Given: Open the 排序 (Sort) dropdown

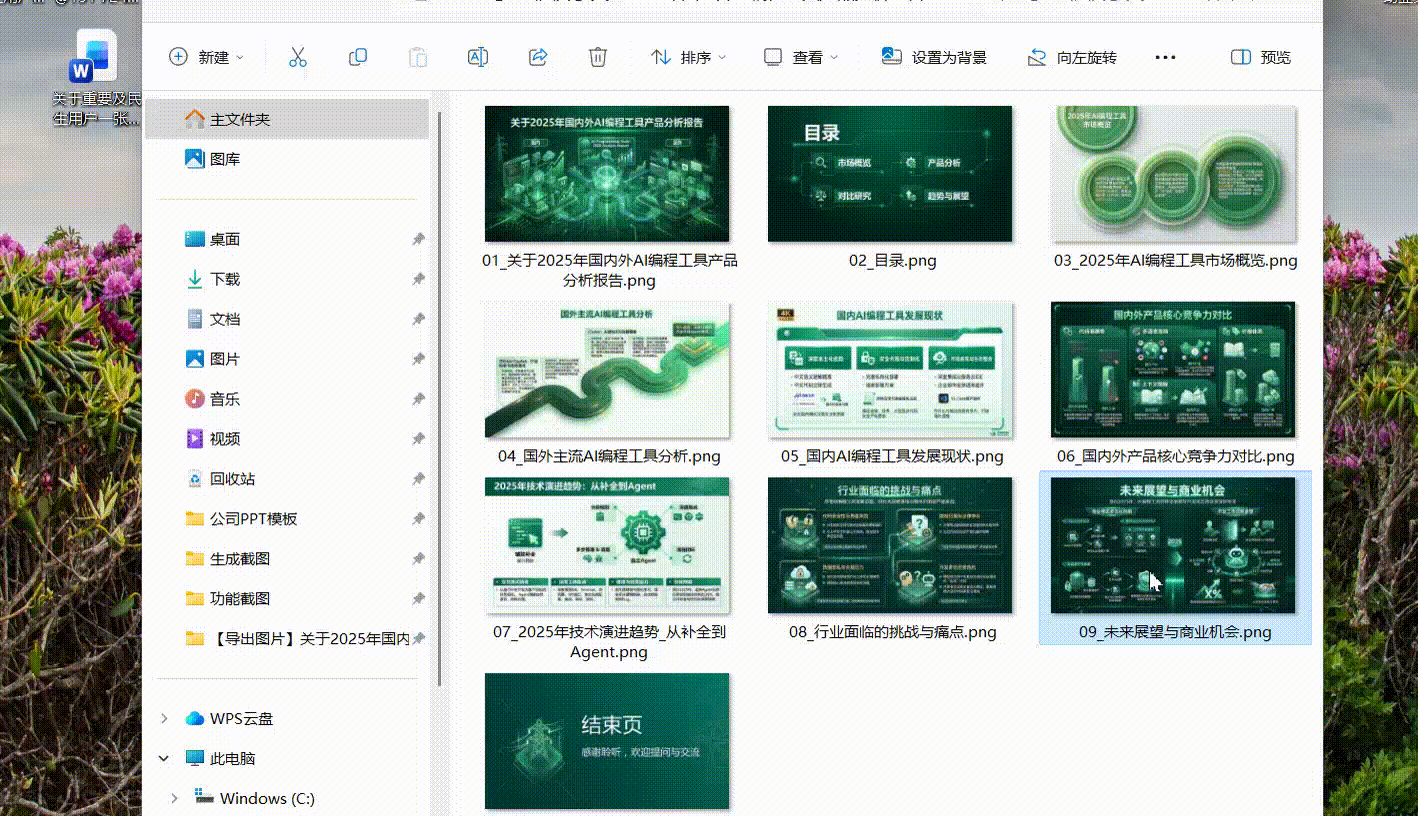Looking at the screenshot, I should (x=689, y=57).
